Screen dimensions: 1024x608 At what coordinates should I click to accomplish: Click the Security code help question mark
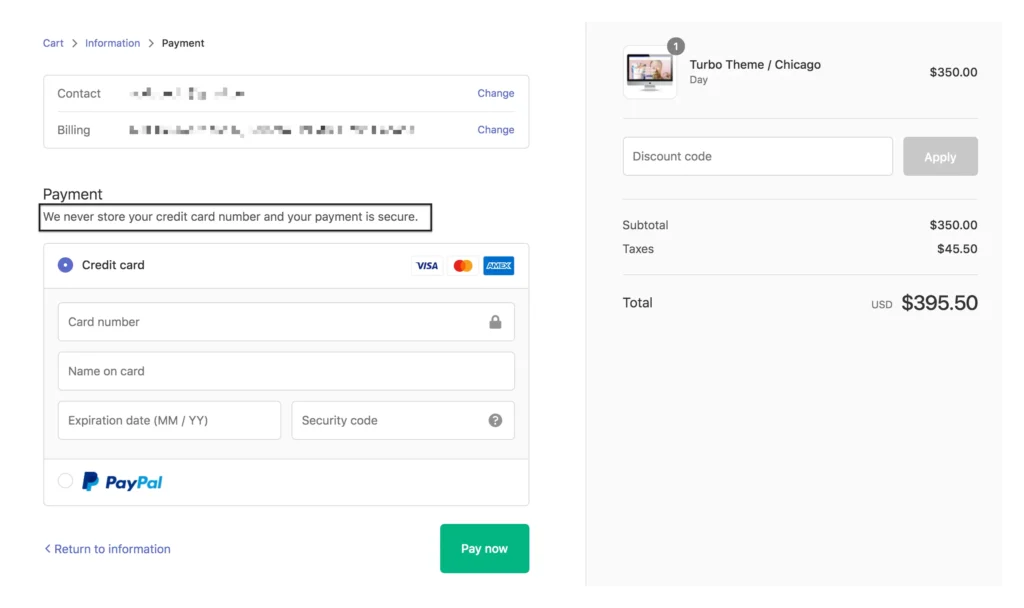click(495, 421)
